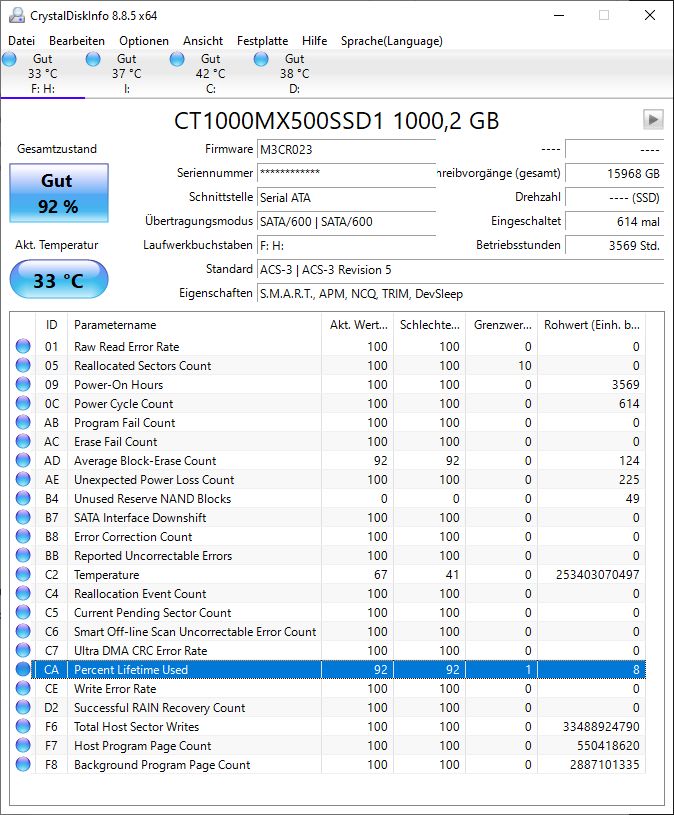Click the Grenzwer... column header
The width and height of the screenshot is (674, 815).
pos(501,325)
